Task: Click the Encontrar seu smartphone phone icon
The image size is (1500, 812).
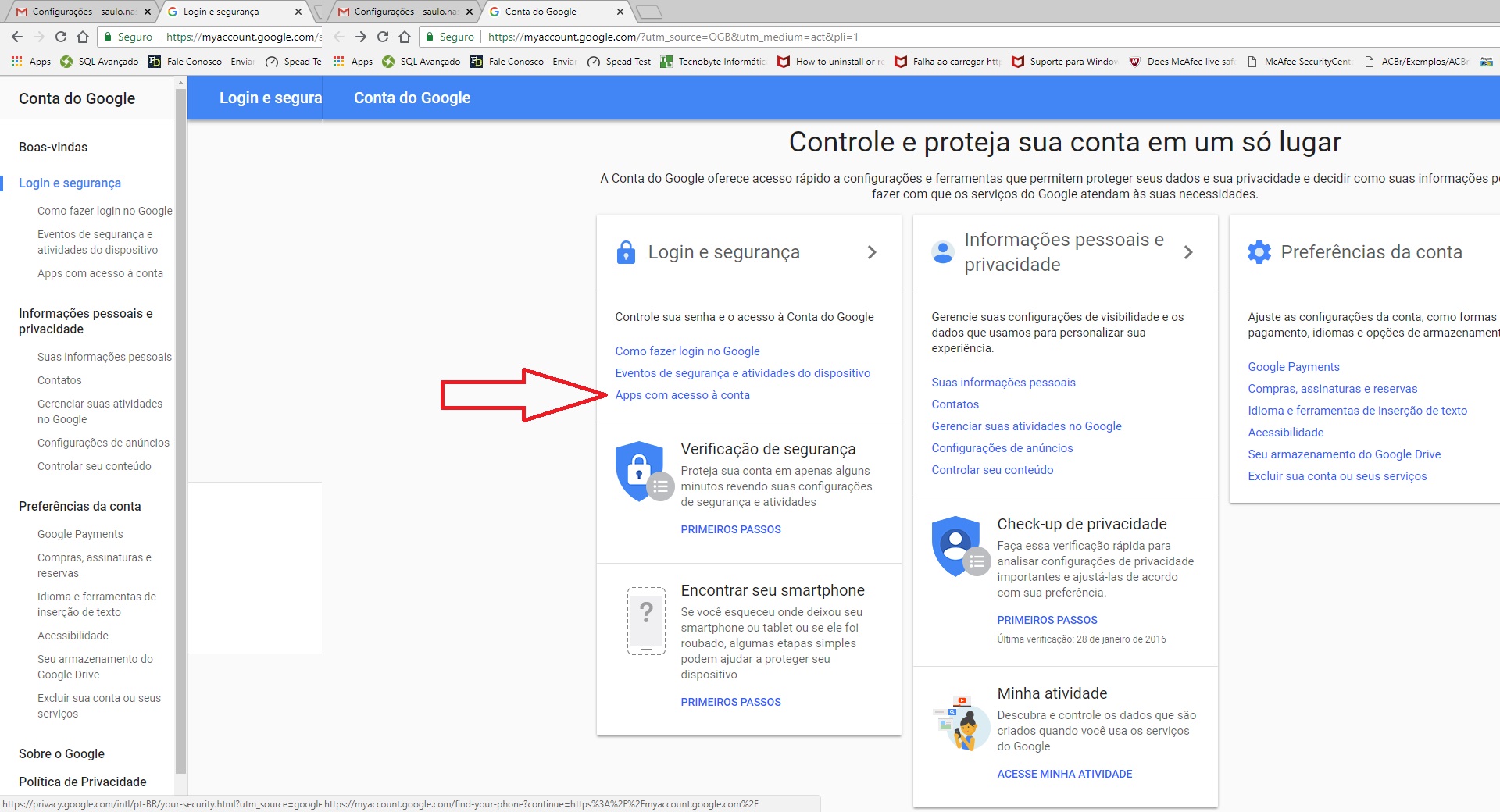Action: point(646,621)
